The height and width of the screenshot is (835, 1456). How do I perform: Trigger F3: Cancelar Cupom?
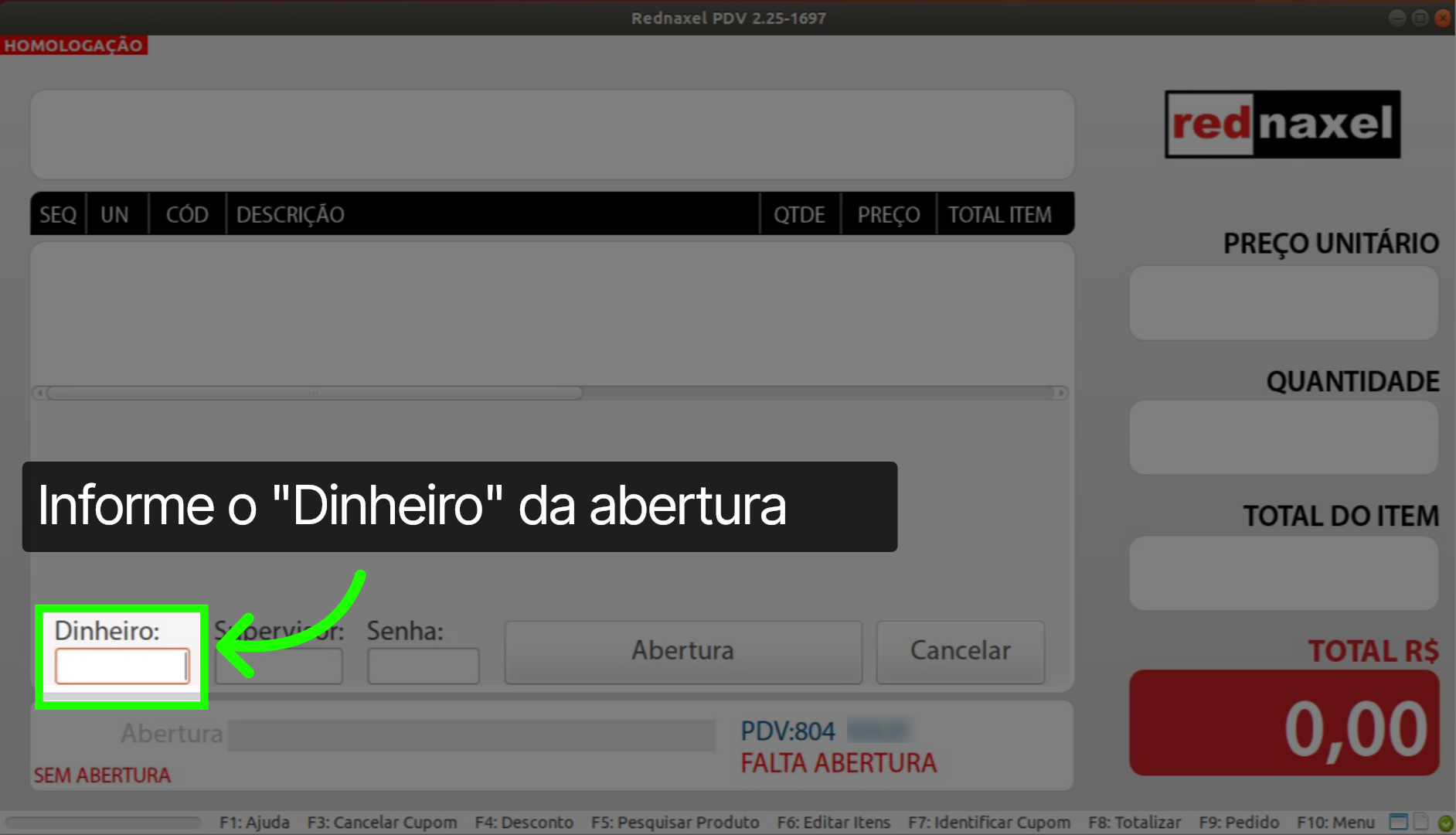[x=382, y=822]
